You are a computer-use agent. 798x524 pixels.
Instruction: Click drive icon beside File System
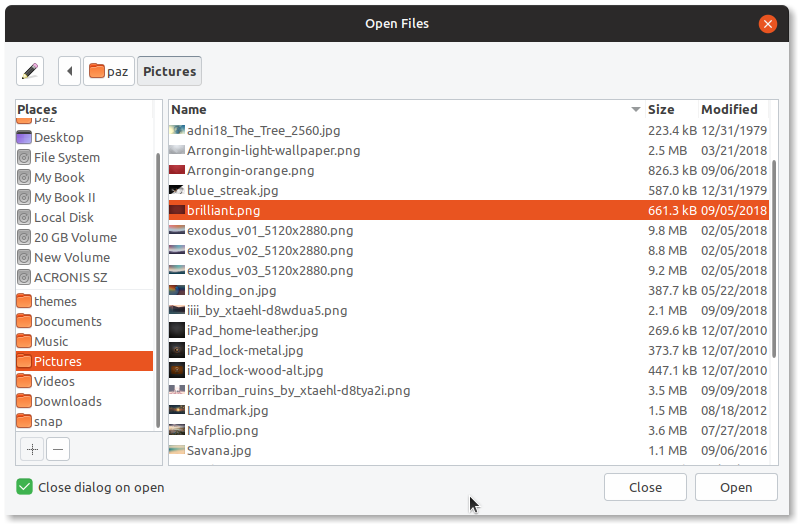click(24, 157)
